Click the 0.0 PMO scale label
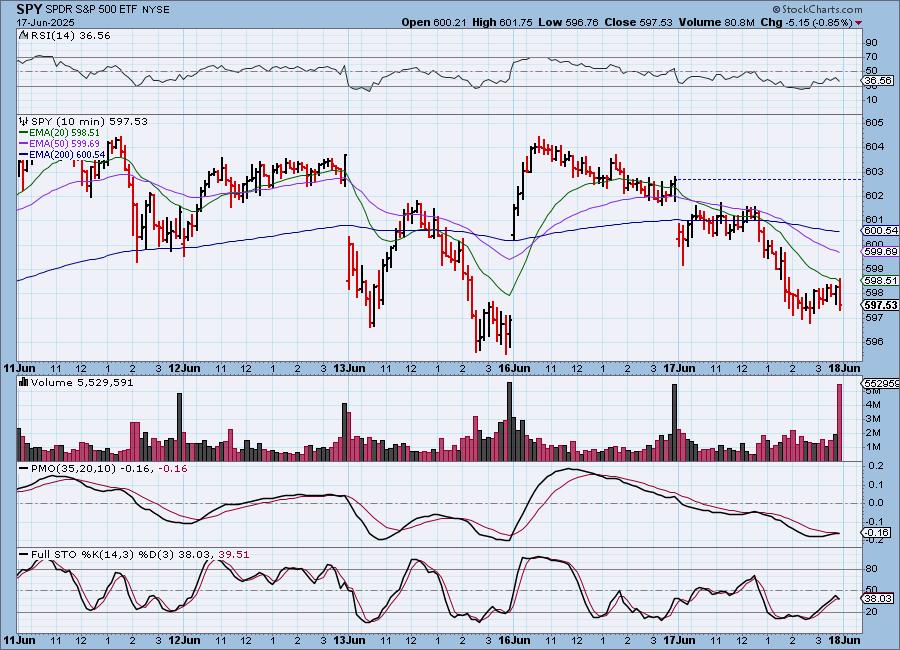Viewport: 900px width, 650px height. pyautogui.click(x=876, y=503)
